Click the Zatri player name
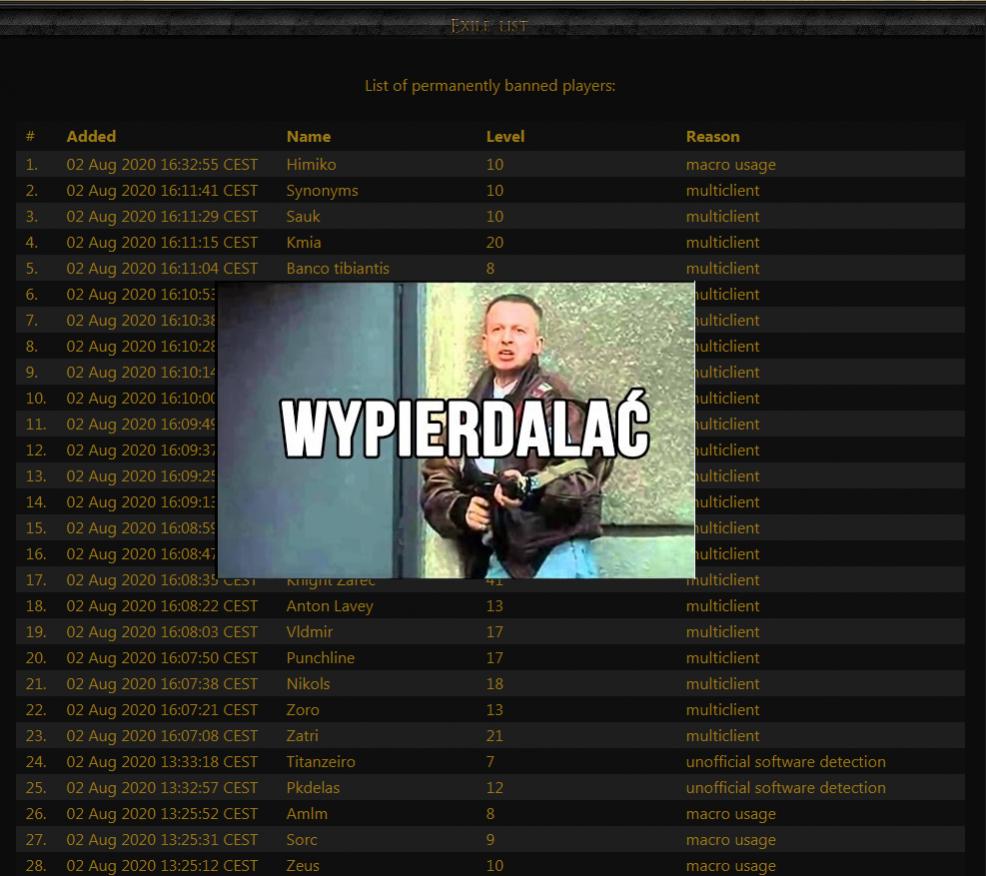Viewport: 986px width, 876px height. coord(304,736)
